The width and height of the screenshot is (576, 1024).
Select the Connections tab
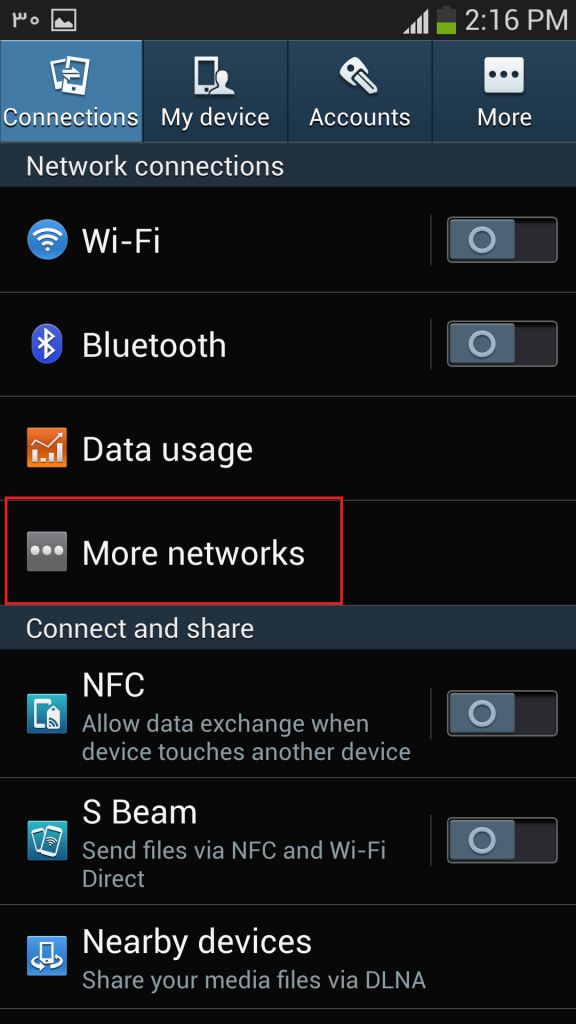[x=71, y=91]
